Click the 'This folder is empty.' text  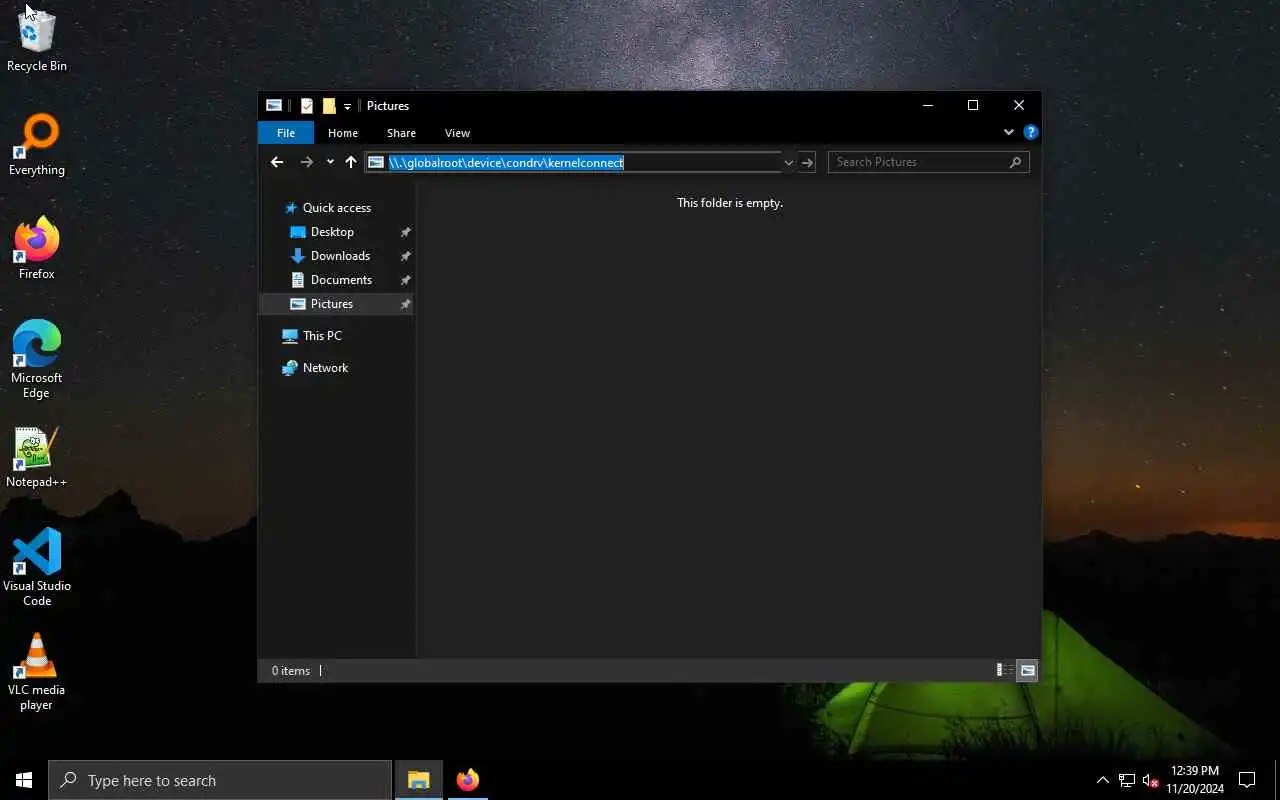(x=730, y=203)
